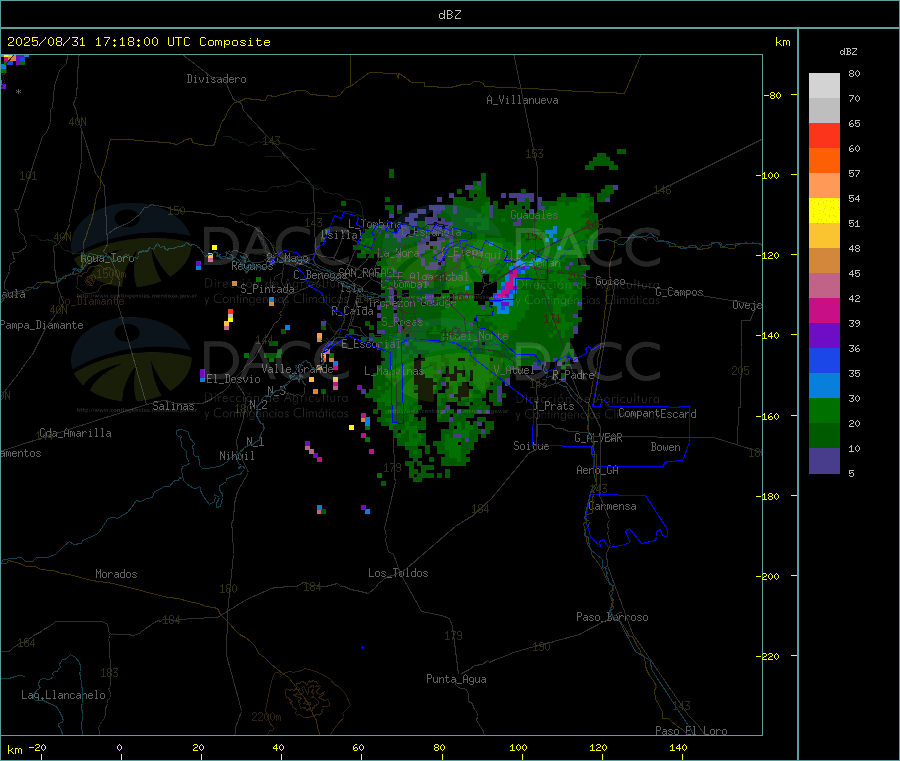Select the '-20' horizontal axis tick label
Viewport: 900px width, 761px height.
pyautogui.click(x=38, y=747)
